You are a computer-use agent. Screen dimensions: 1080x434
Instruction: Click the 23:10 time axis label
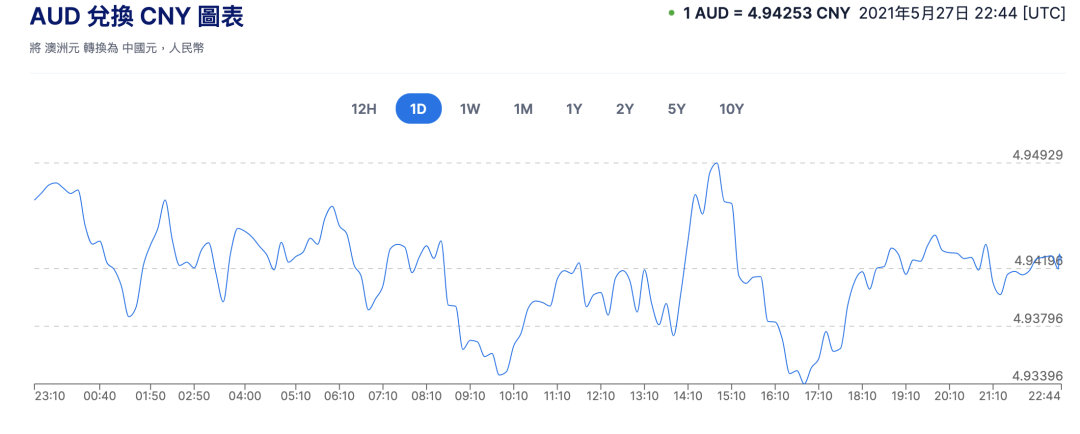[x=49, y=396]
